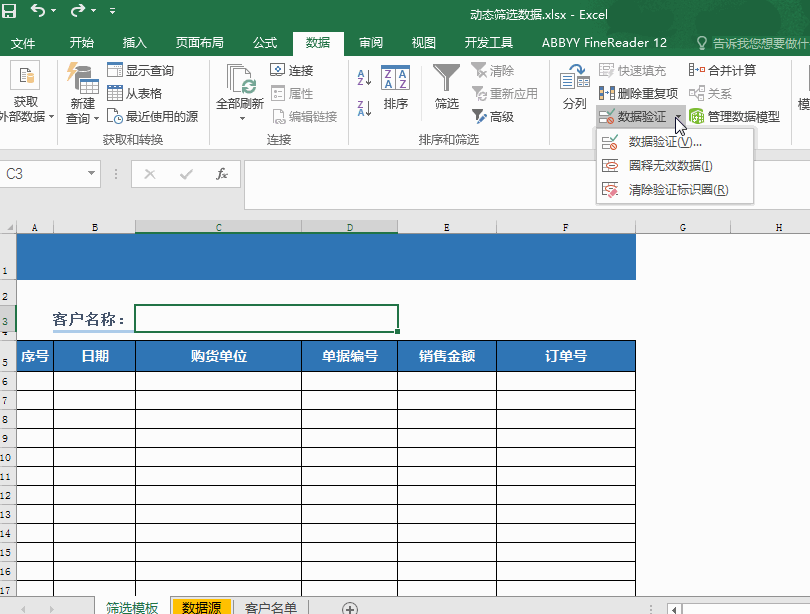Viewport: 810px width, 614px height.
Task: Click 最近使用的源 button
Action: pyautogui.click(x=152, y=117)
